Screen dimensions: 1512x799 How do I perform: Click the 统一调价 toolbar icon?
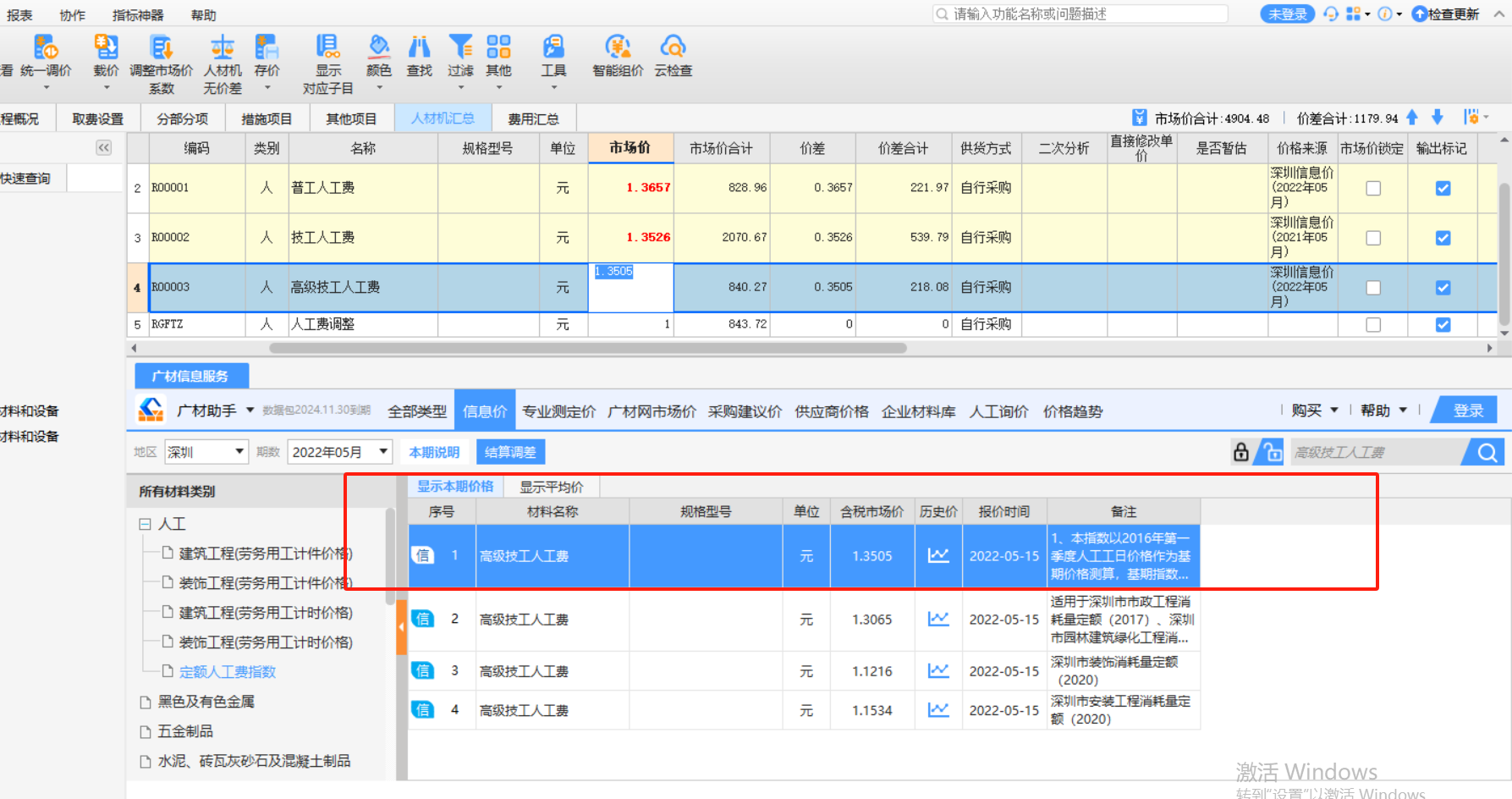46,47
